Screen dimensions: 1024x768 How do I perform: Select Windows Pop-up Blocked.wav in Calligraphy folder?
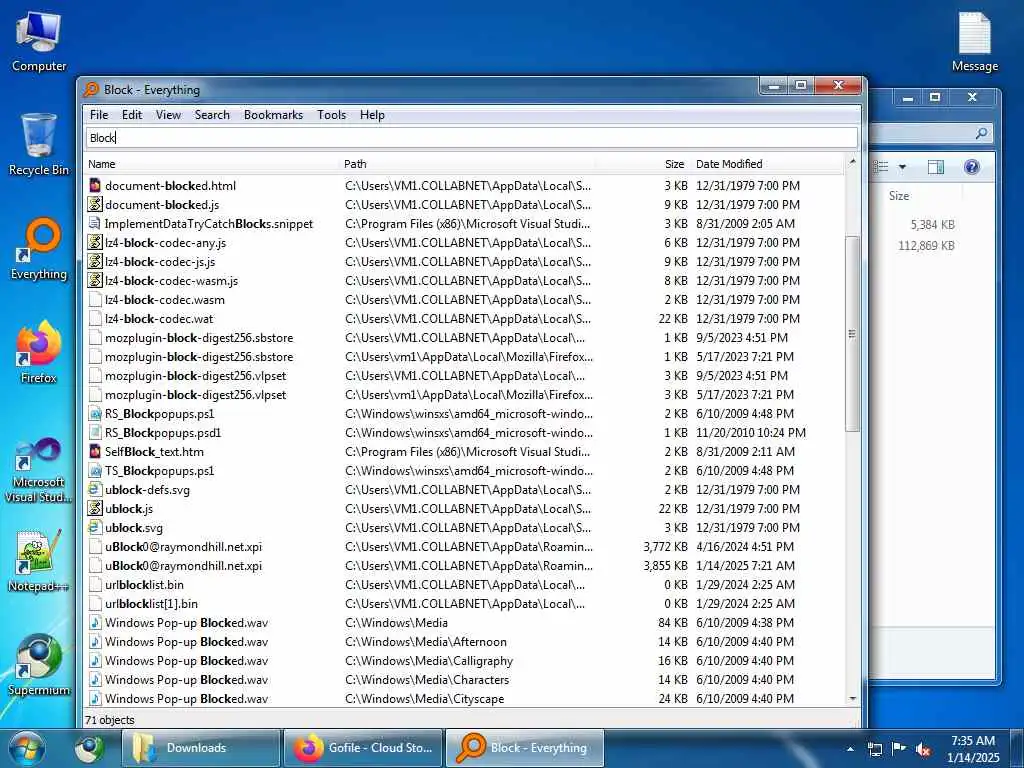465,661
